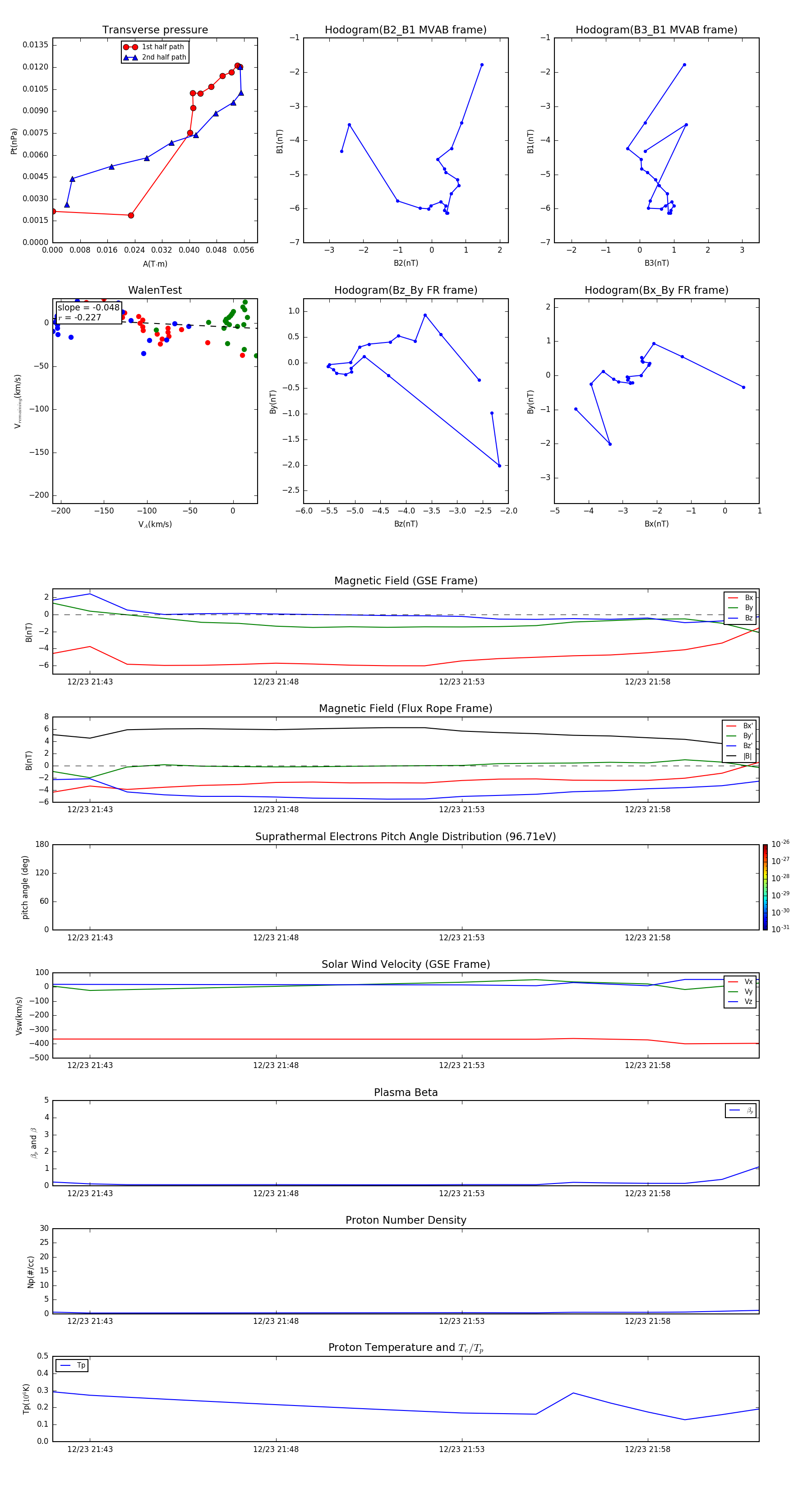The height and width of the screenshot is (1489, 812).
Task: Click the "Magnetic Field (GSE Frame)" title
Action: (x=406, y=581)
